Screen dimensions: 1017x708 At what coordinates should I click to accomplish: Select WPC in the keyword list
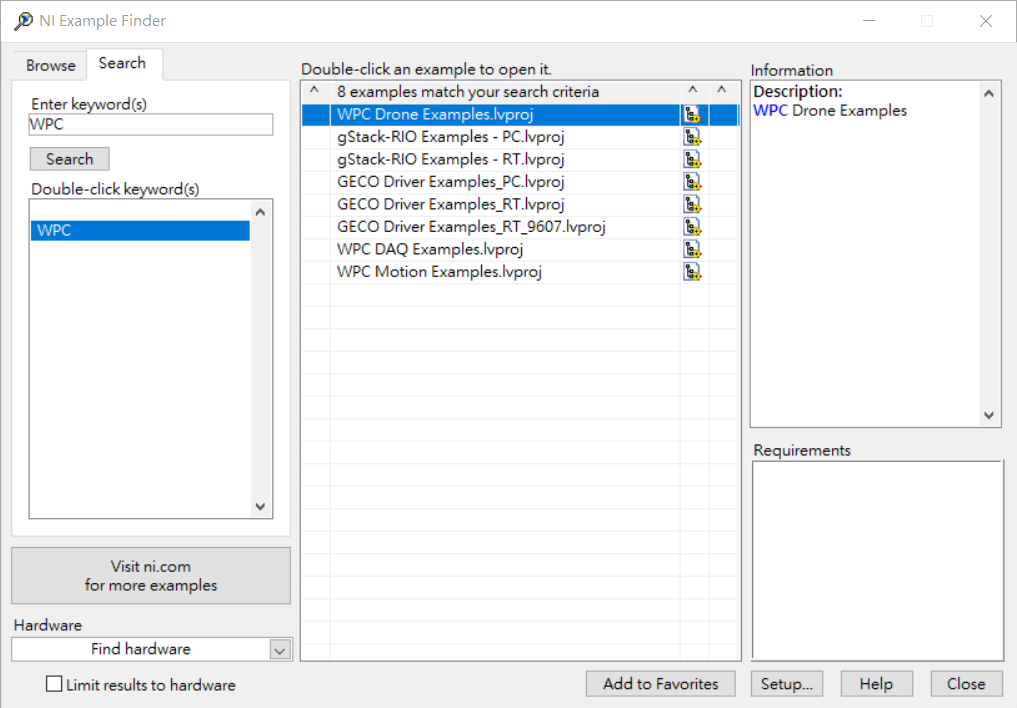[x=140, y=231]
